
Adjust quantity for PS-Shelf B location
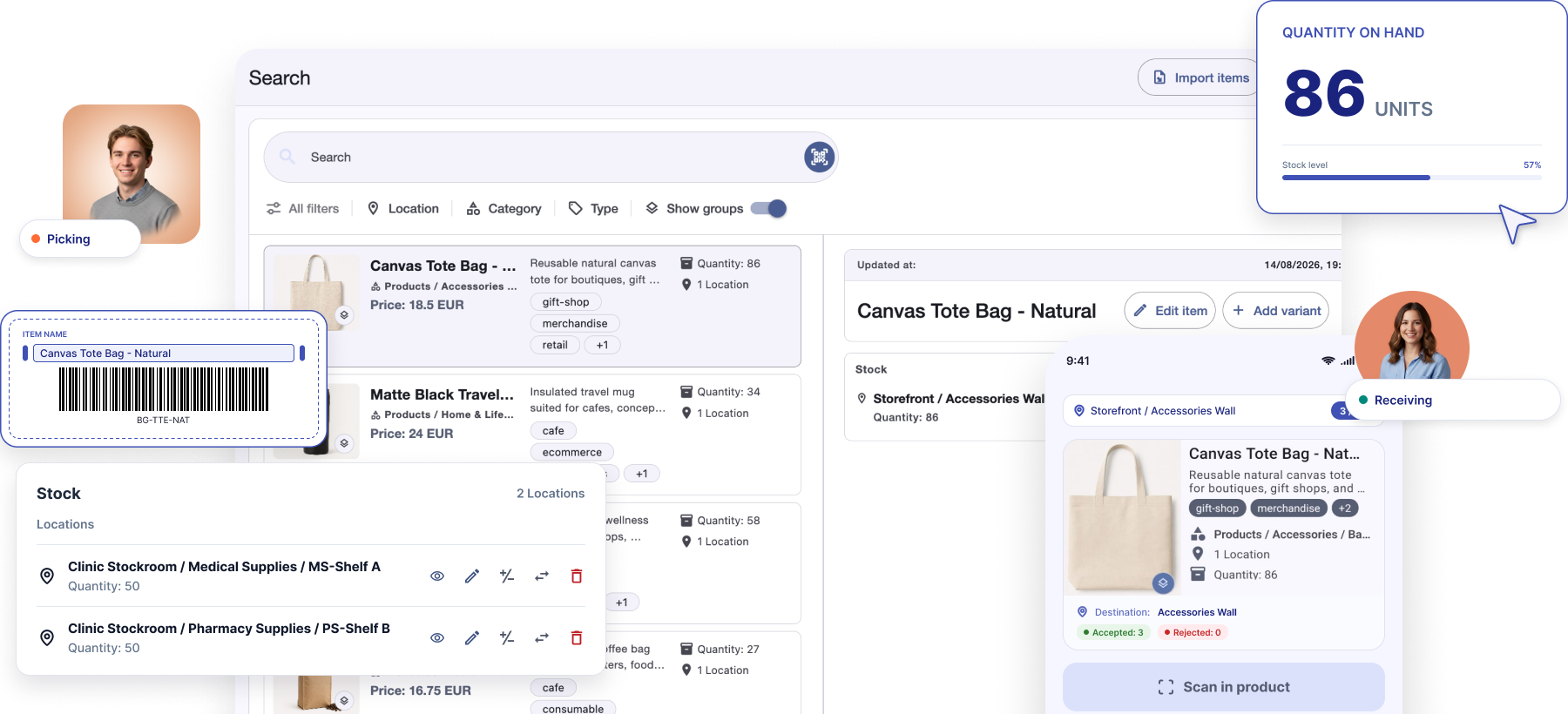[x=507, y=638]
